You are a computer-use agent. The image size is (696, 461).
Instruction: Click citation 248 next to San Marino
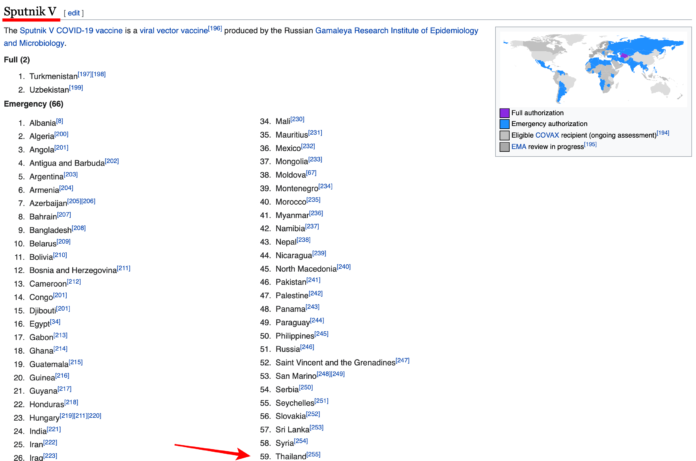pos(324,374)
